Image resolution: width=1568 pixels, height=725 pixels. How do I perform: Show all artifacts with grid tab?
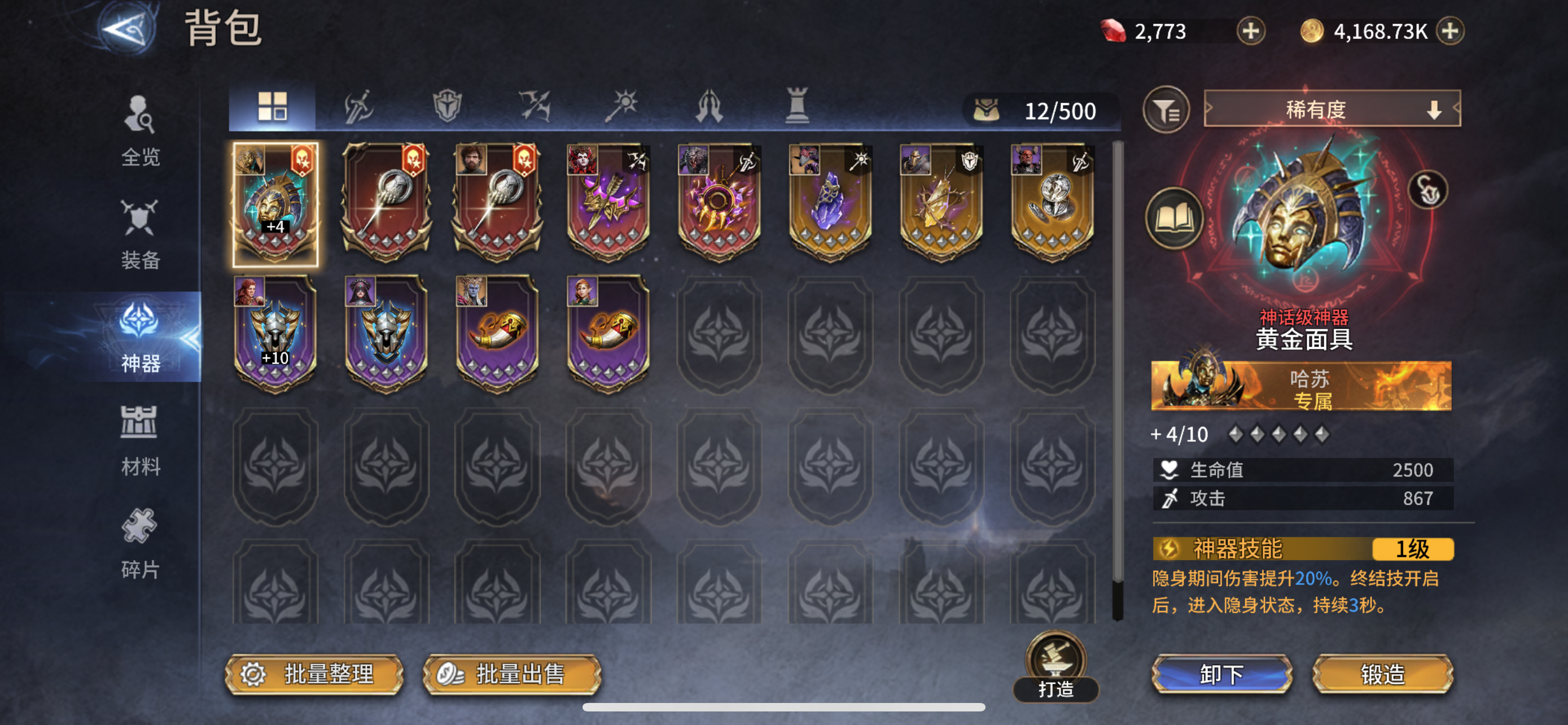pos(272,107)
